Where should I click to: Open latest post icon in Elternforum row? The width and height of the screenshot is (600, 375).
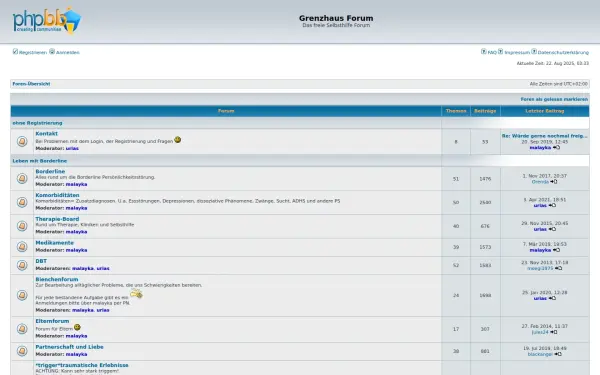pyautogui.click(x=554, y=332)
